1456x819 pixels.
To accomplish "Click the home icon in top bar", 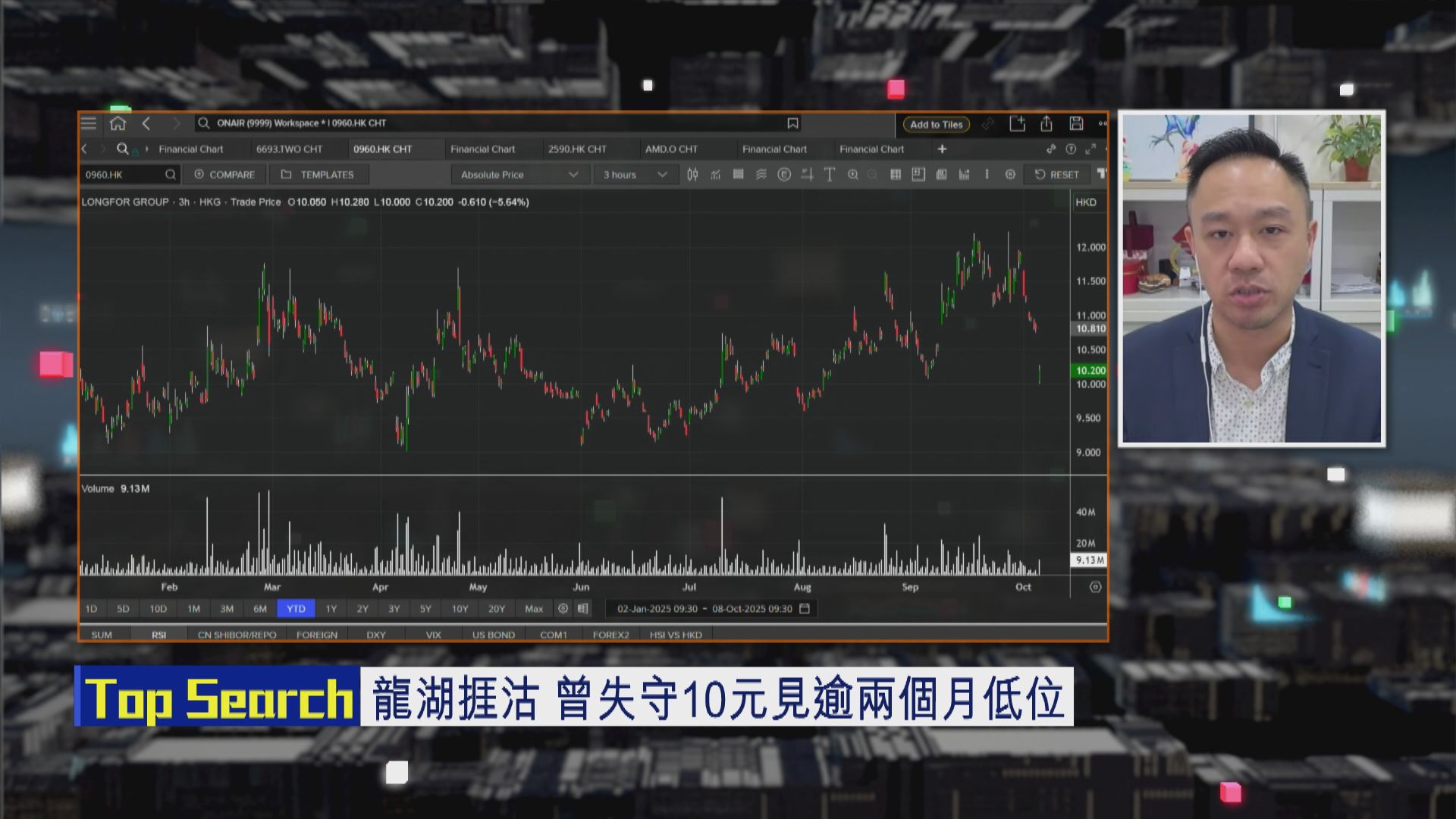I will coord(118,124).
